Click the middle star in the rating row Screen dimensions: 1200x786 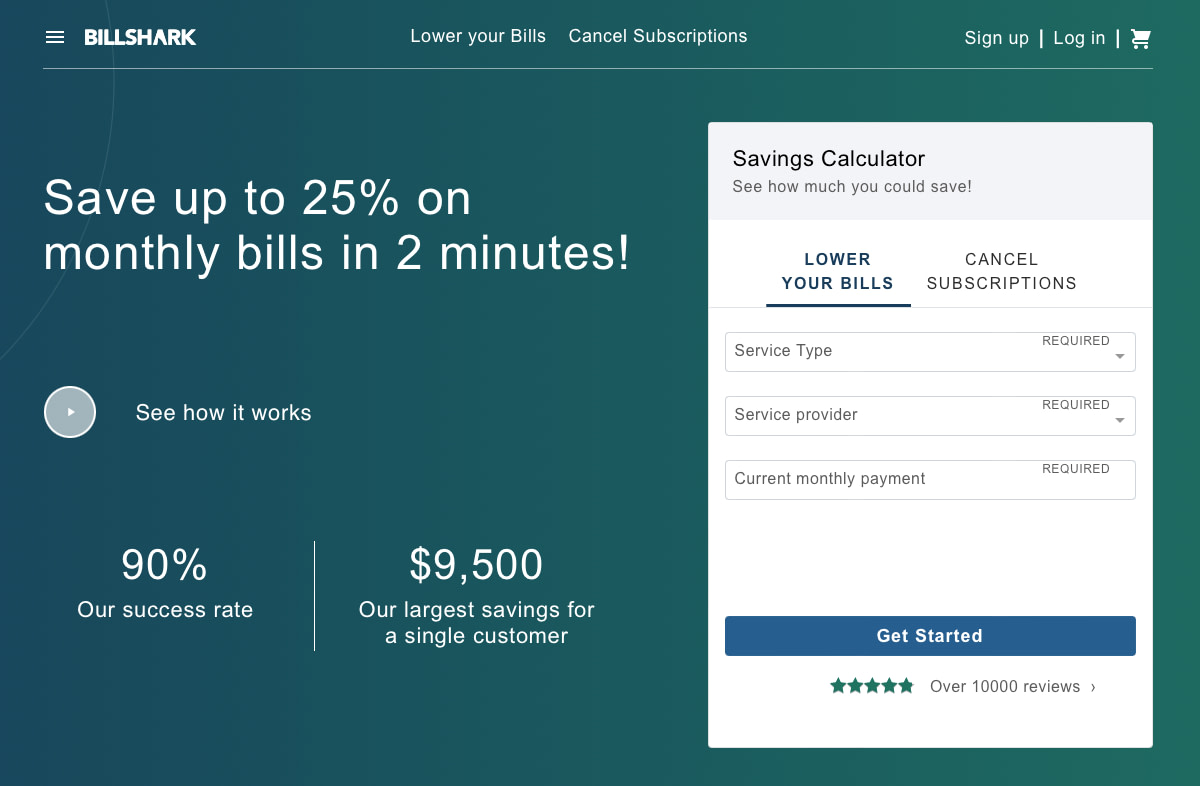click(872, 686)
